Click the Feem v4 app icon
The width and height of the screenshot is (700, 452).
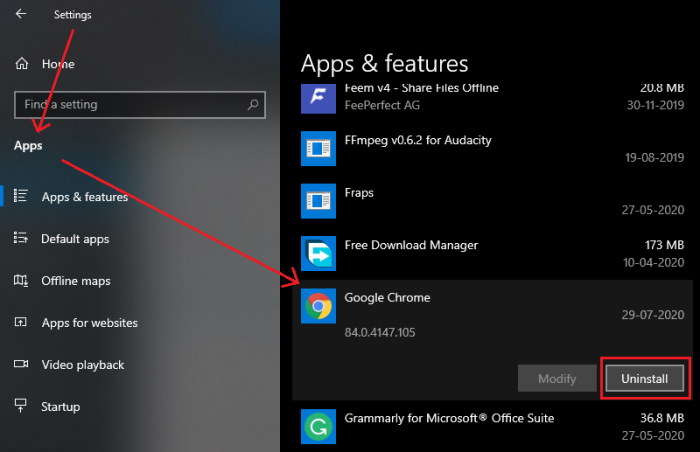click(318, 99)
